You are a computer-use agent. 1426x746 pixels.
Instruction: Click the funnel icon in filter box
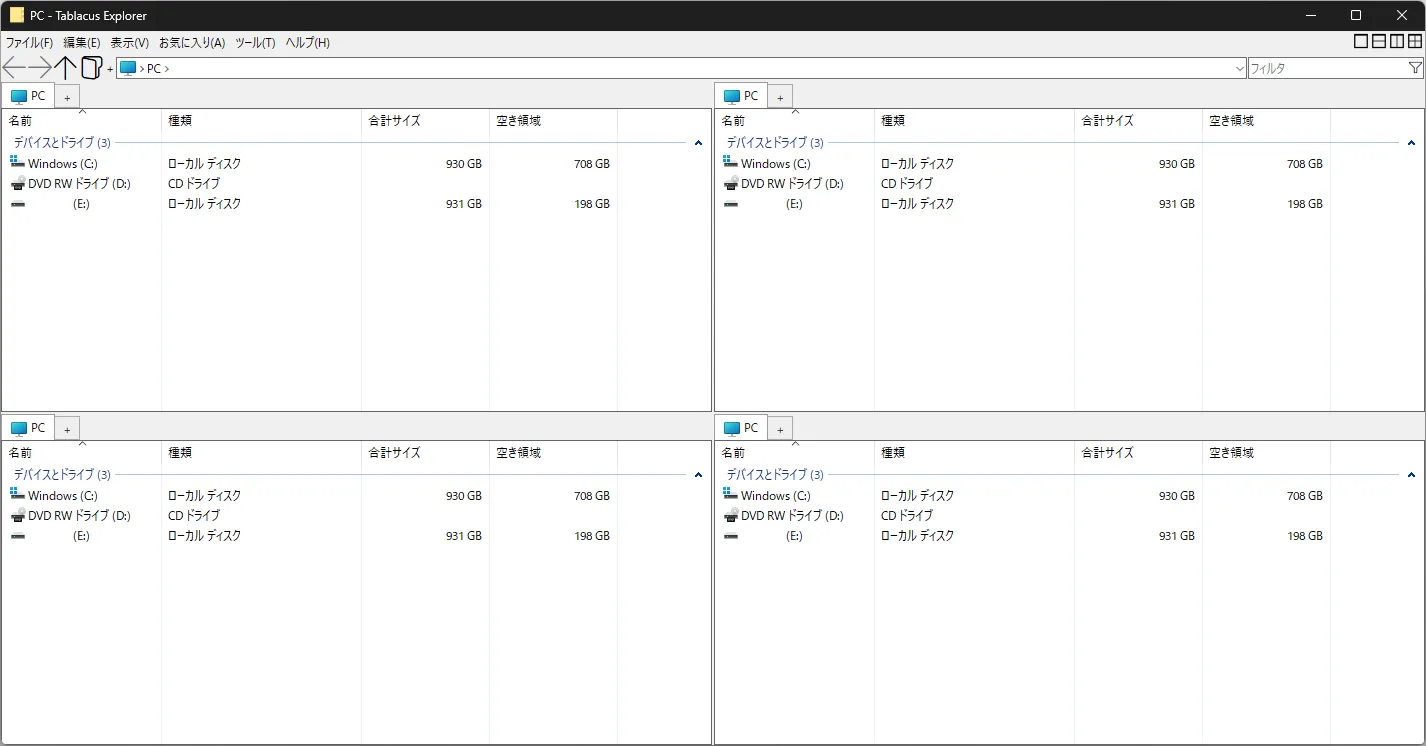point(1415,68)
